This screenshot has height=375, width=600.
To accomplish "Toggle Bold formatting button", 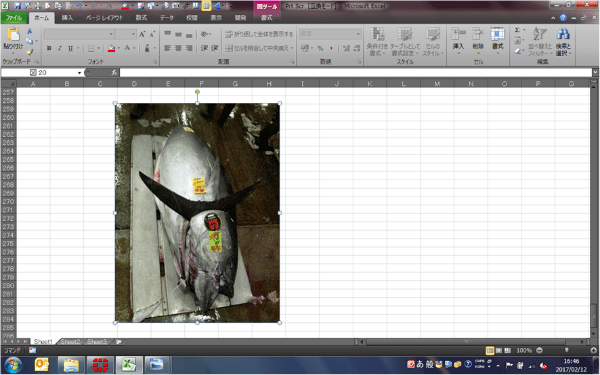I will [49, 48].
